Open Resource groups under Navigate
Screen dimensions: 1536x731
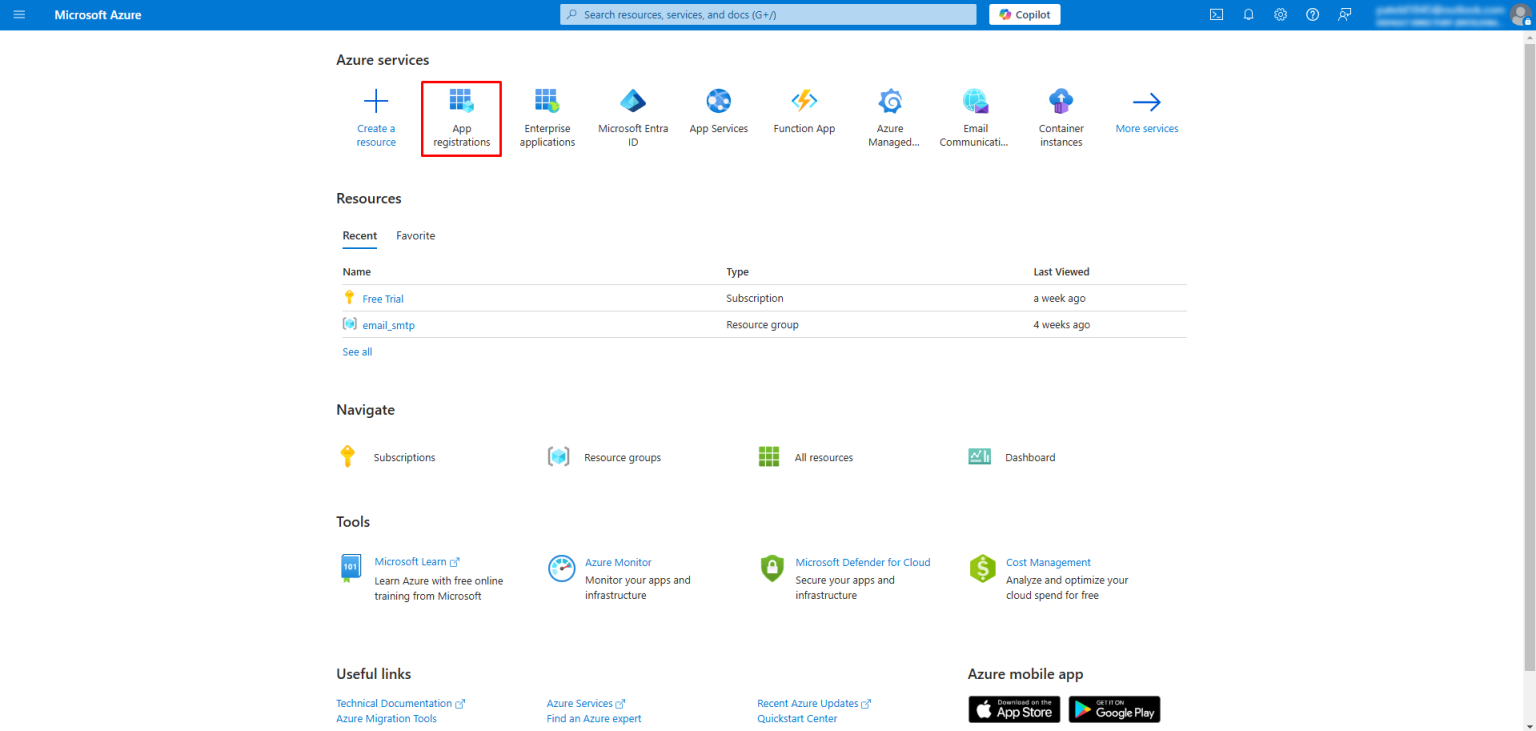pyautogui.click(x=621, y=457)
